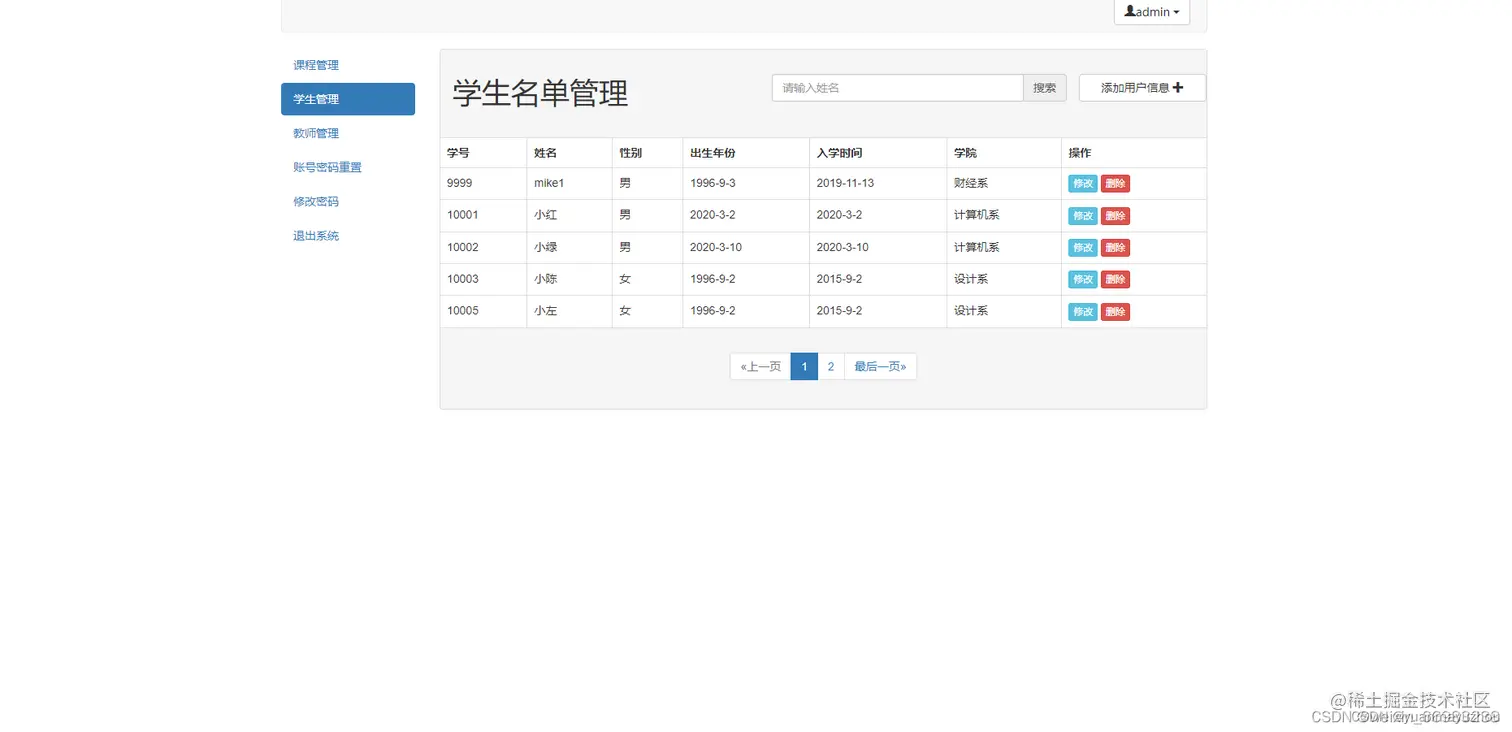Click 删除 for student 小红

1115,216
